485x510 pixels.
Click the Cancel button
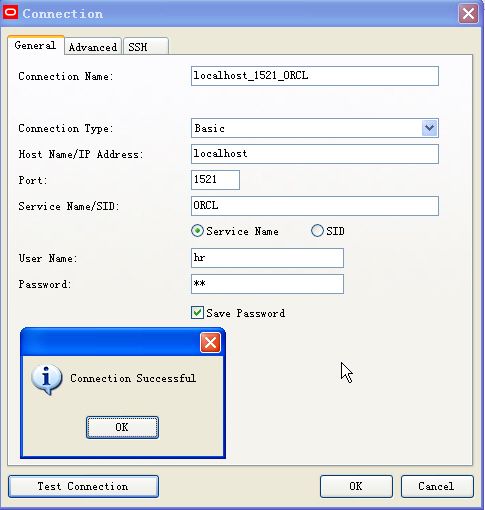point(437,486)
